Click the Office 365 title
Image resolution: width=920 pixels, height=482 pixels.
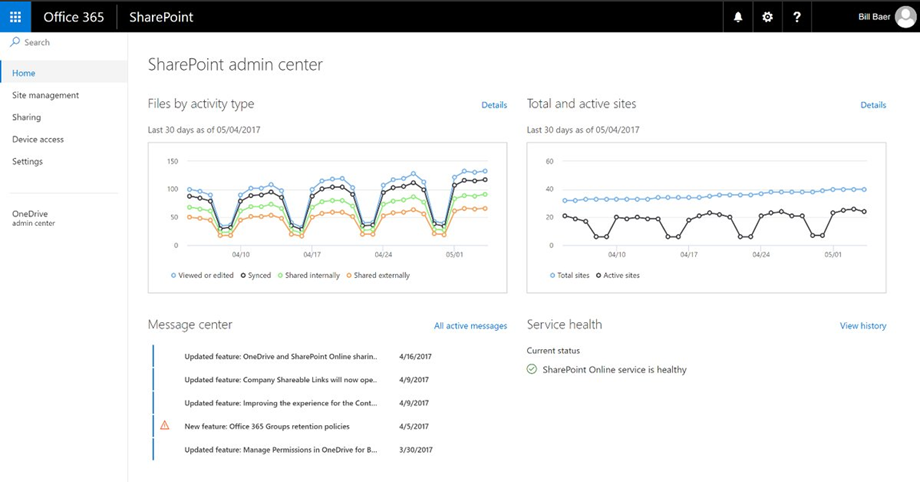[x=73, y=17]
